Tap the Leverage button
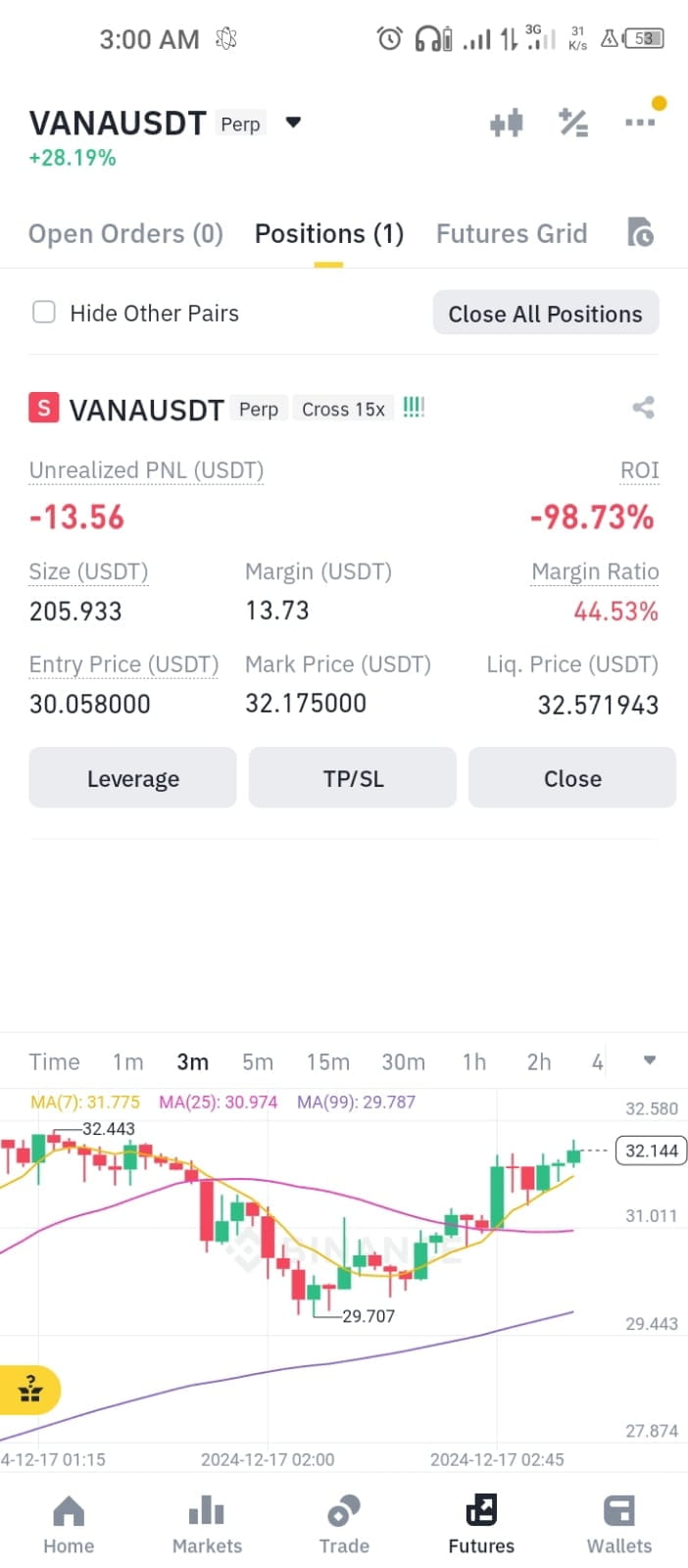 (x=132, y=778)
